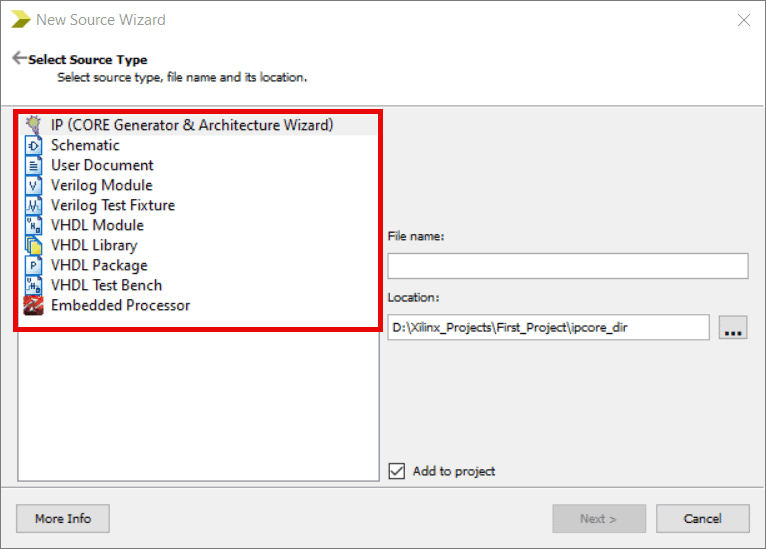Choose "Embedded Processor" entry

[x=121, y=305]
